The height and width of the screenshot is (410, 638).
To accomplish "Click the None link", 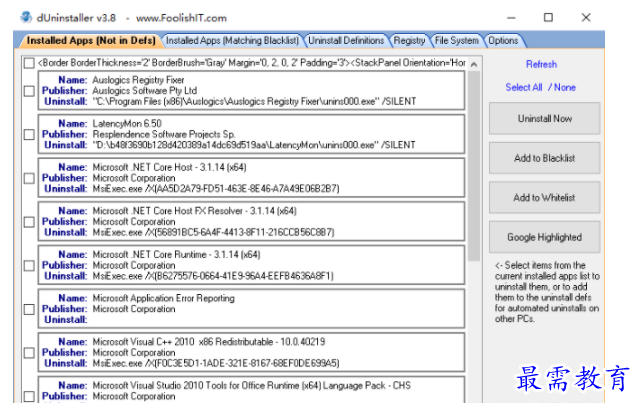I will [x=565, y=87].
